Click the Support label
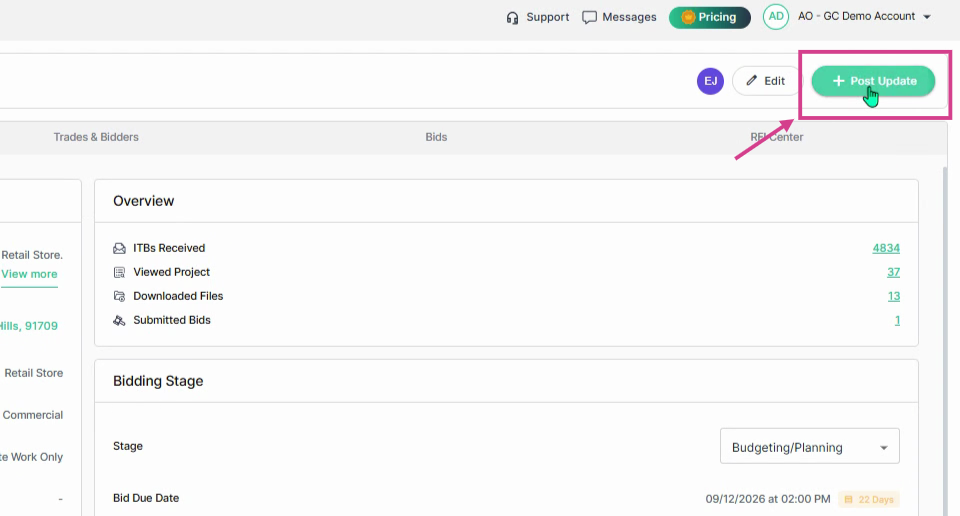The width and height of the screenshot is (960, 516). pyautogui.click(x=547, y=17)
